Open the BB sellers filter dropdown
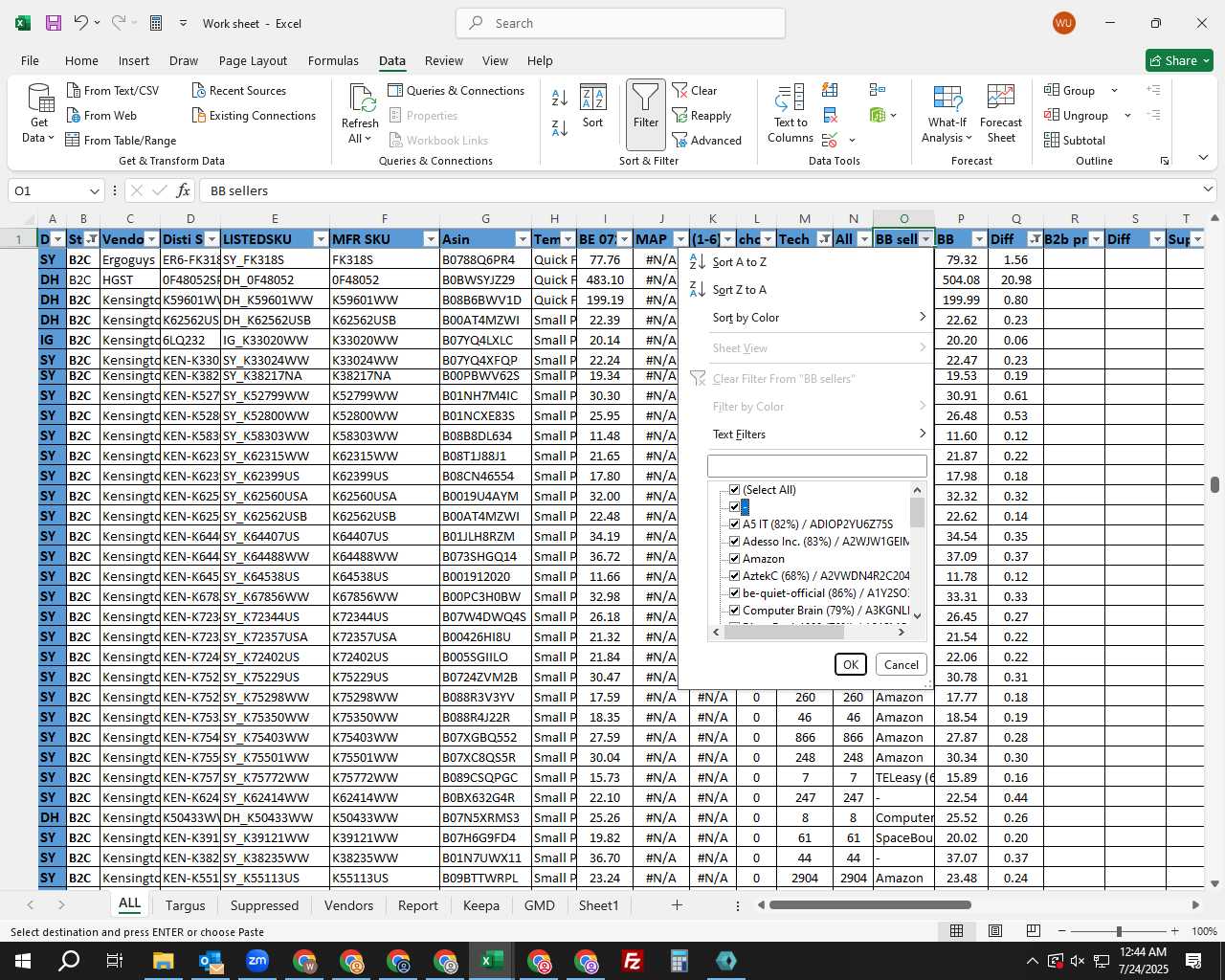1225x980 pixels. [925, 239]
